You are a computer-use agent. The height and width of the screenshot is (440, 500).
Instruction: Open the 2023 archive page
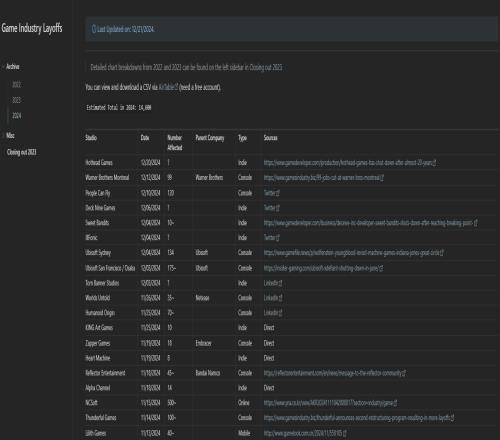(17, 100)
